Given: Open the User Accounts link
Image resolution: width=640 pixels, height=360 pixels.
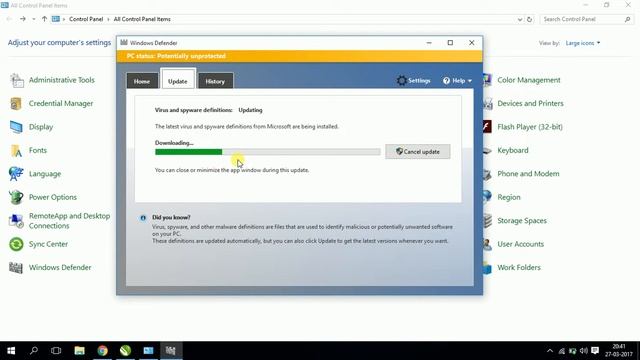Looking at the screenshot, I should pos(520,244).
